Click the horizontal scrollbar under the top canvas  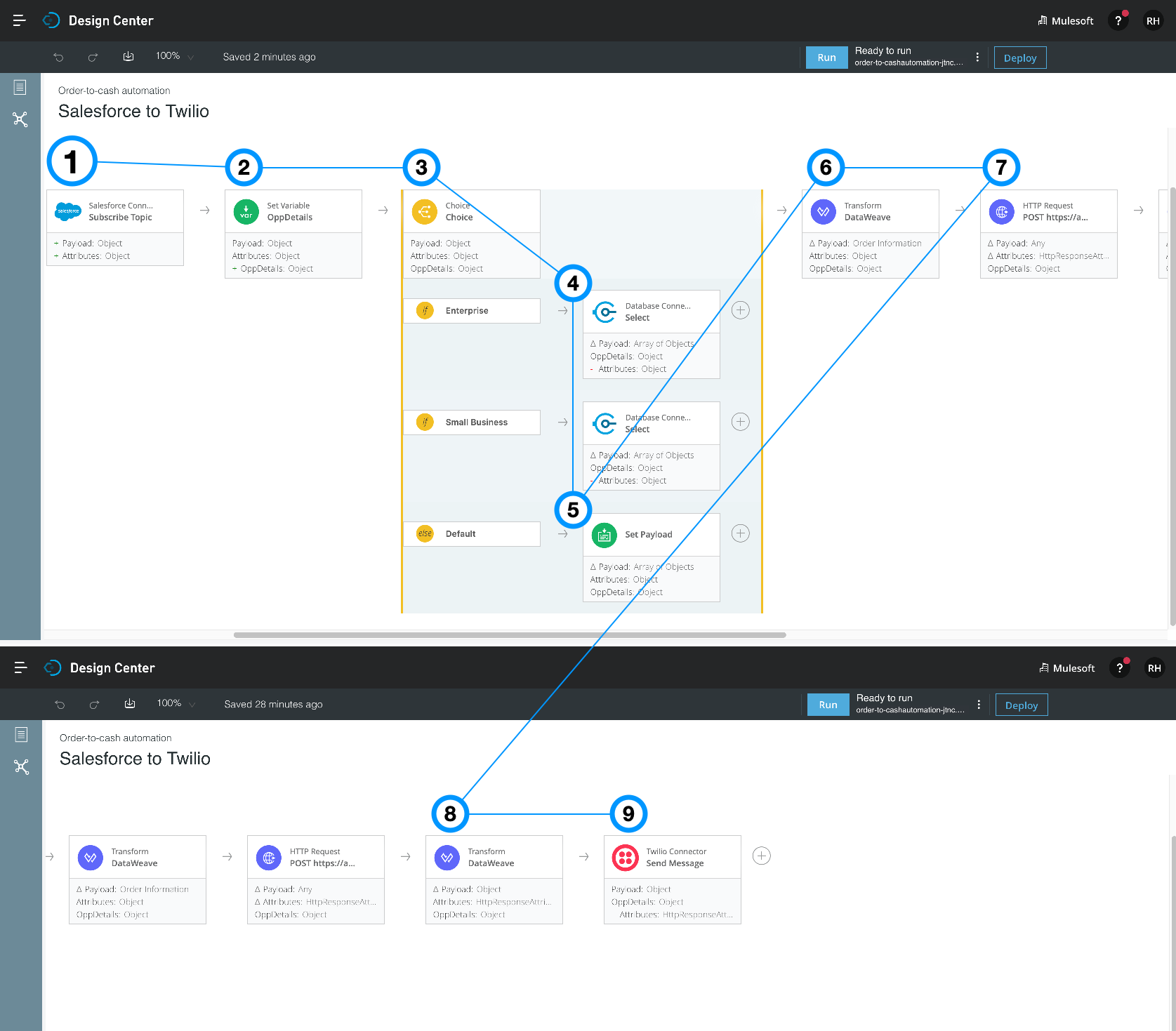[x=510, y=635]
